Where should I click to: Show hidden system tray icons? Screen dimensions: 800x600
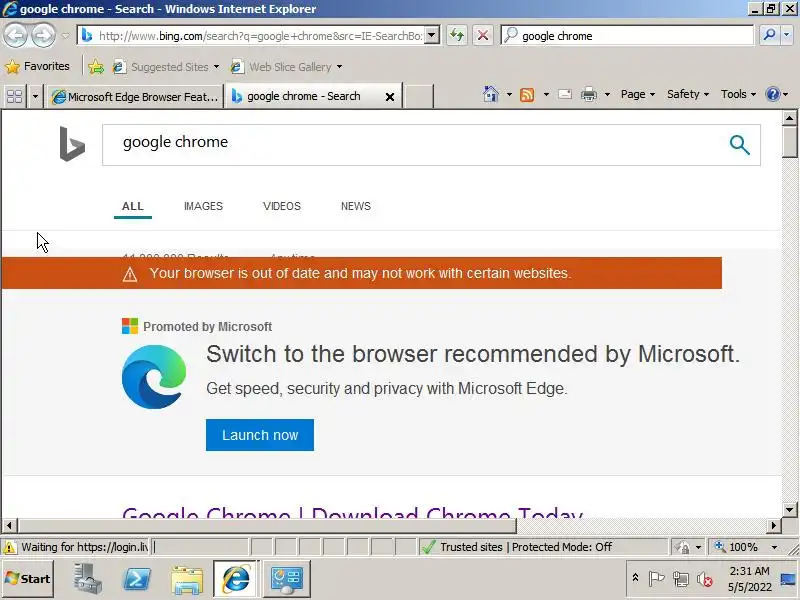click(635, 578)
